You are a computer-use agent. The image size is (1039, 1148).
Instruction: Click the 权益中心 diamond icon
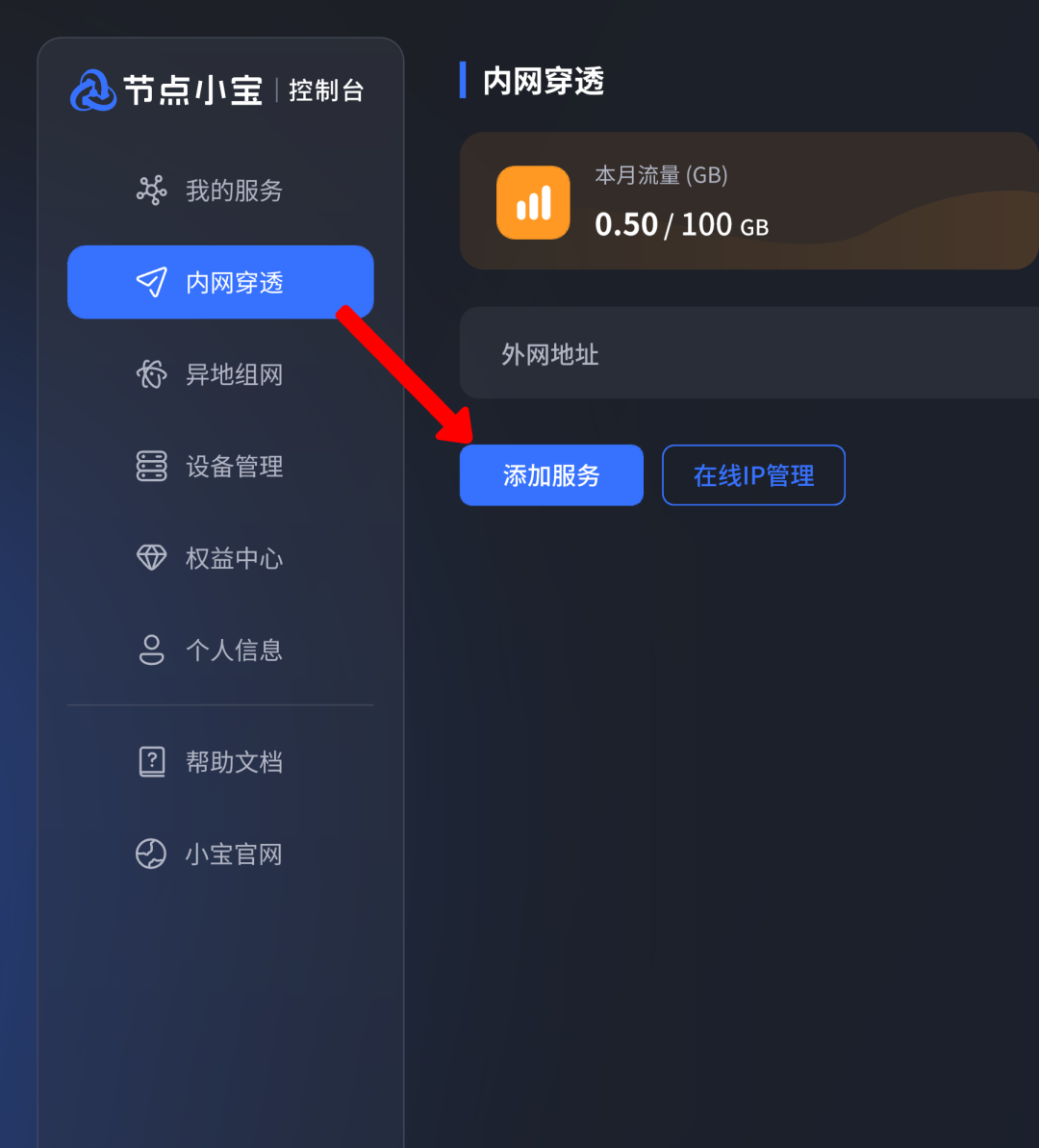coord(152,558)
